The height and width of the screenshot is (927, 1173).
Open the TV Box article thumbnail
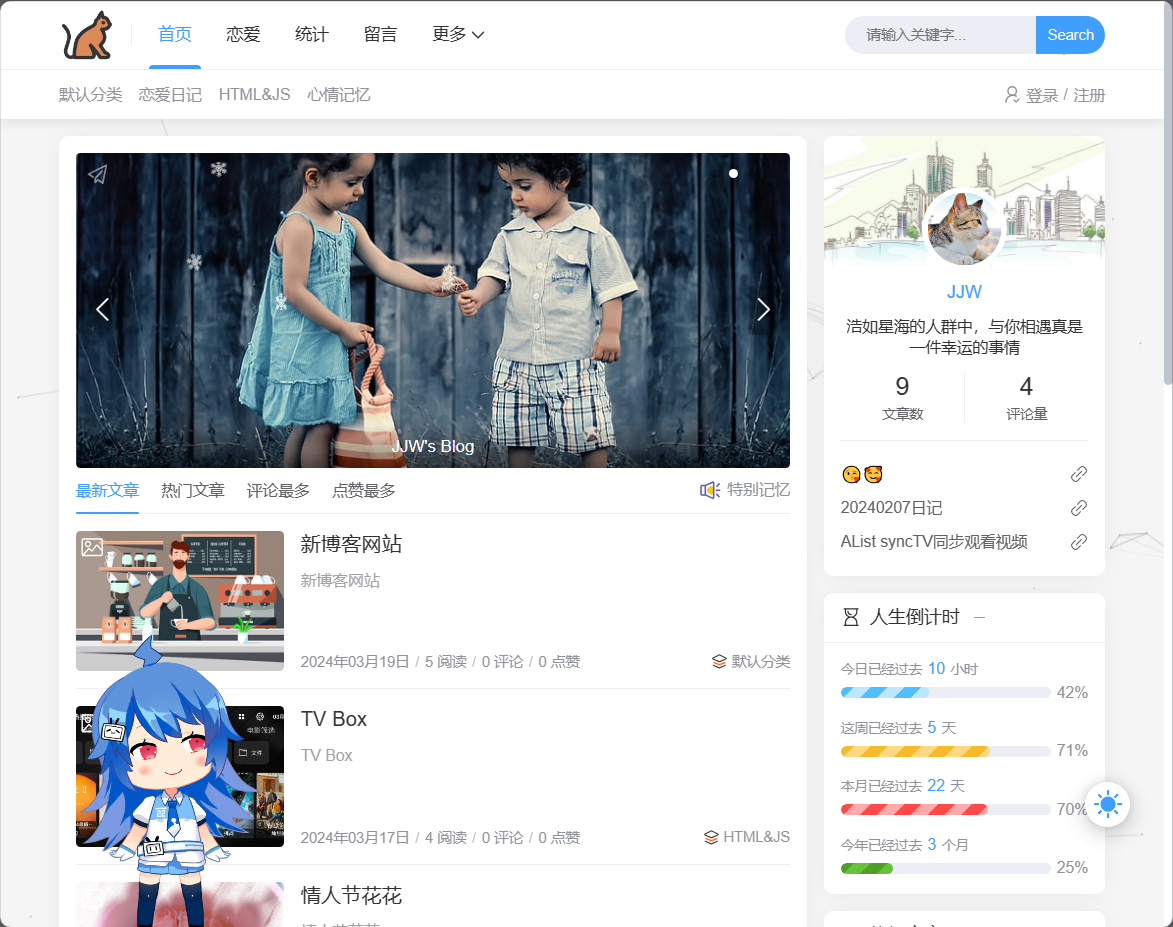(x=180, y=777)
